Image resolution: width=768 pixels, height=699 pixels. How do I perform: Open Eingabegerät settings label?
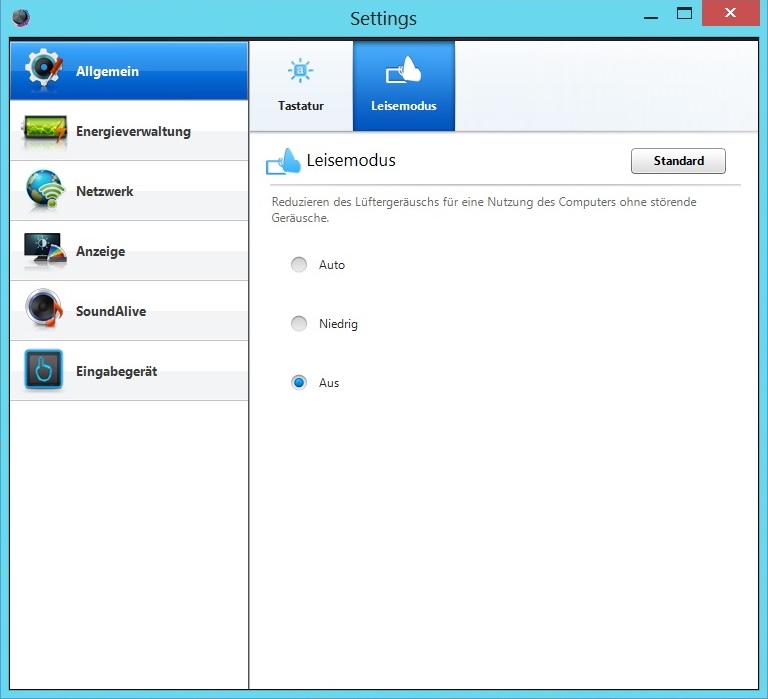pyautogui.click(x=117, y=371)
